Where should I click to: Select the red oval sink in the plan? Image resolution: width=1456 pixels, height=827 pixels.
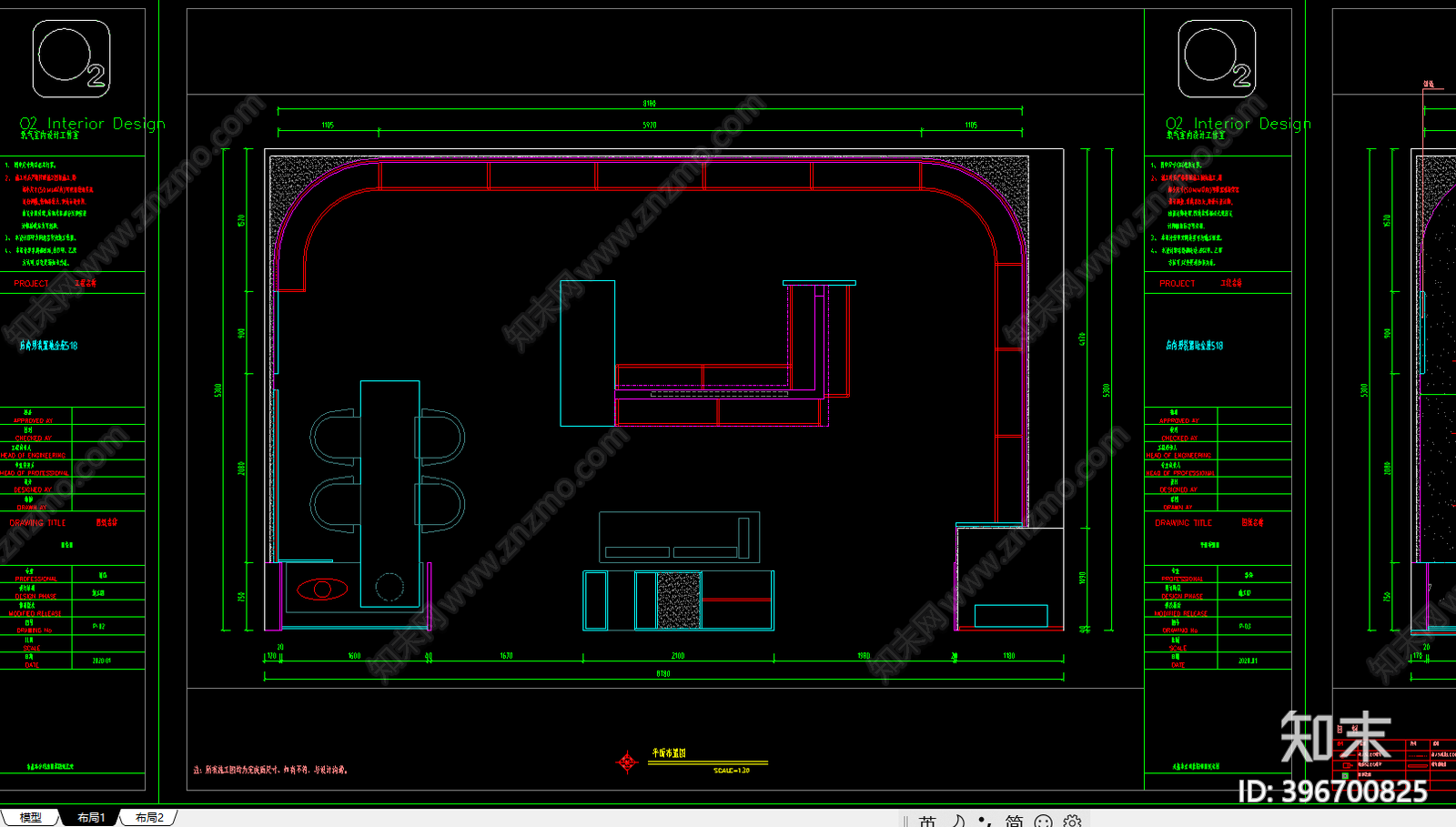click(x=322, y=589)
